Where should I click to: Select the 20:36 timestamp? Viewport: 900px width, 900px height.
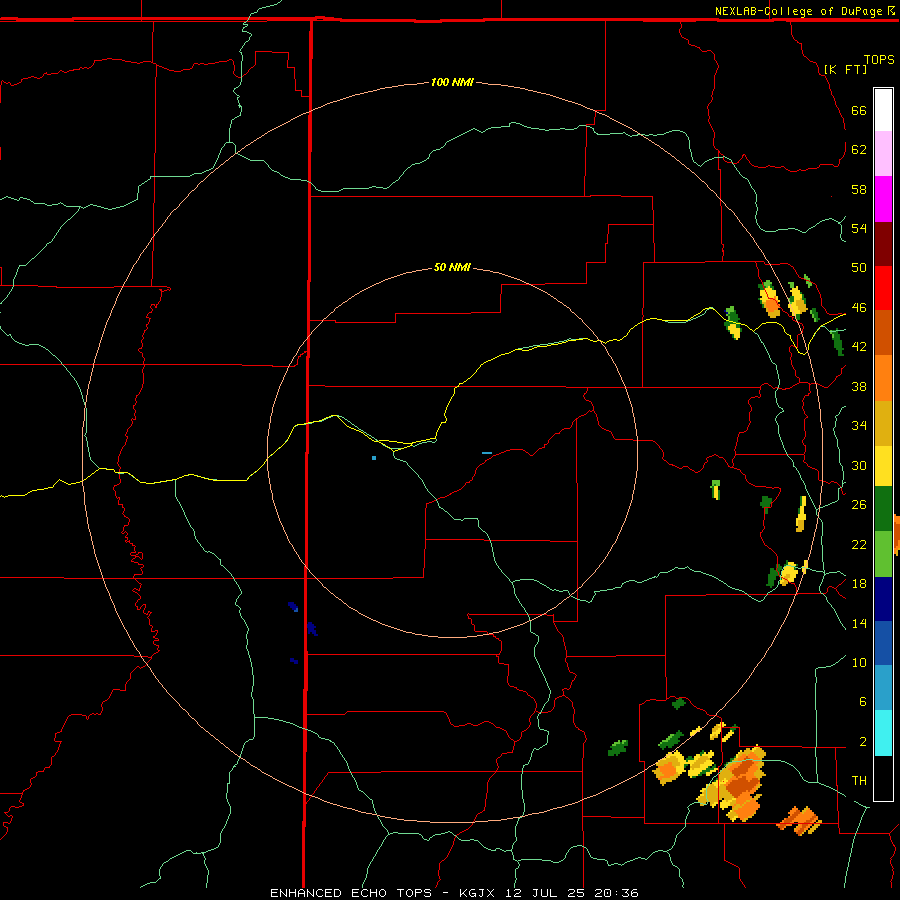(617, 893)
